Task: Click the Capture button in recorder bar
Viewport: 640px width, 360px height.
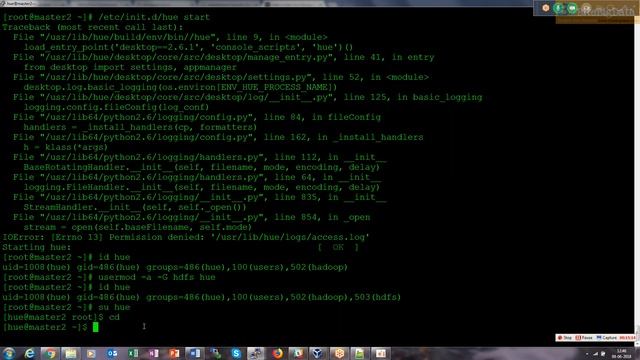Action: click(607, 338)
